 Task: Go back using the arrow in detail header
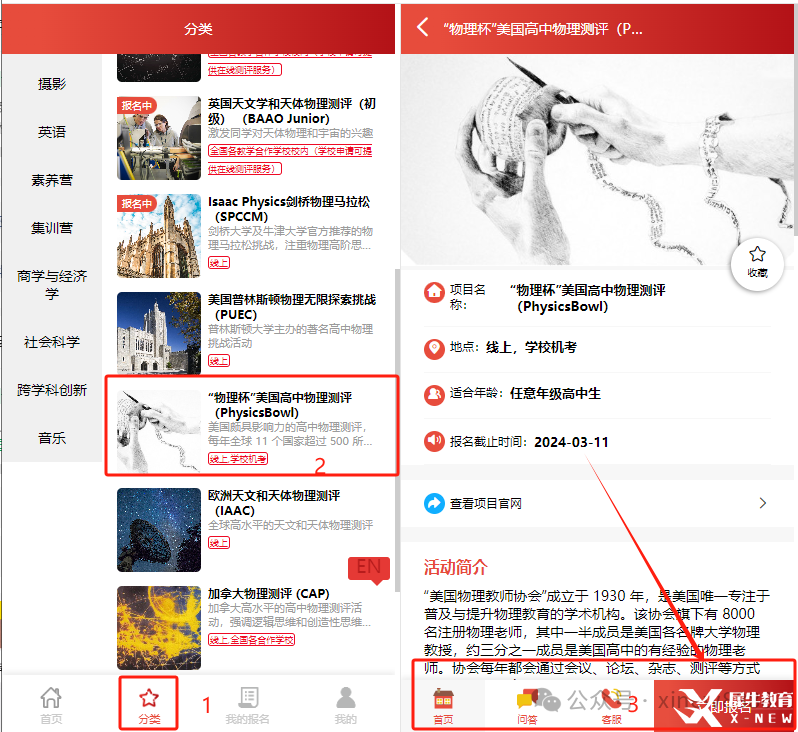[x=422, y=27]
